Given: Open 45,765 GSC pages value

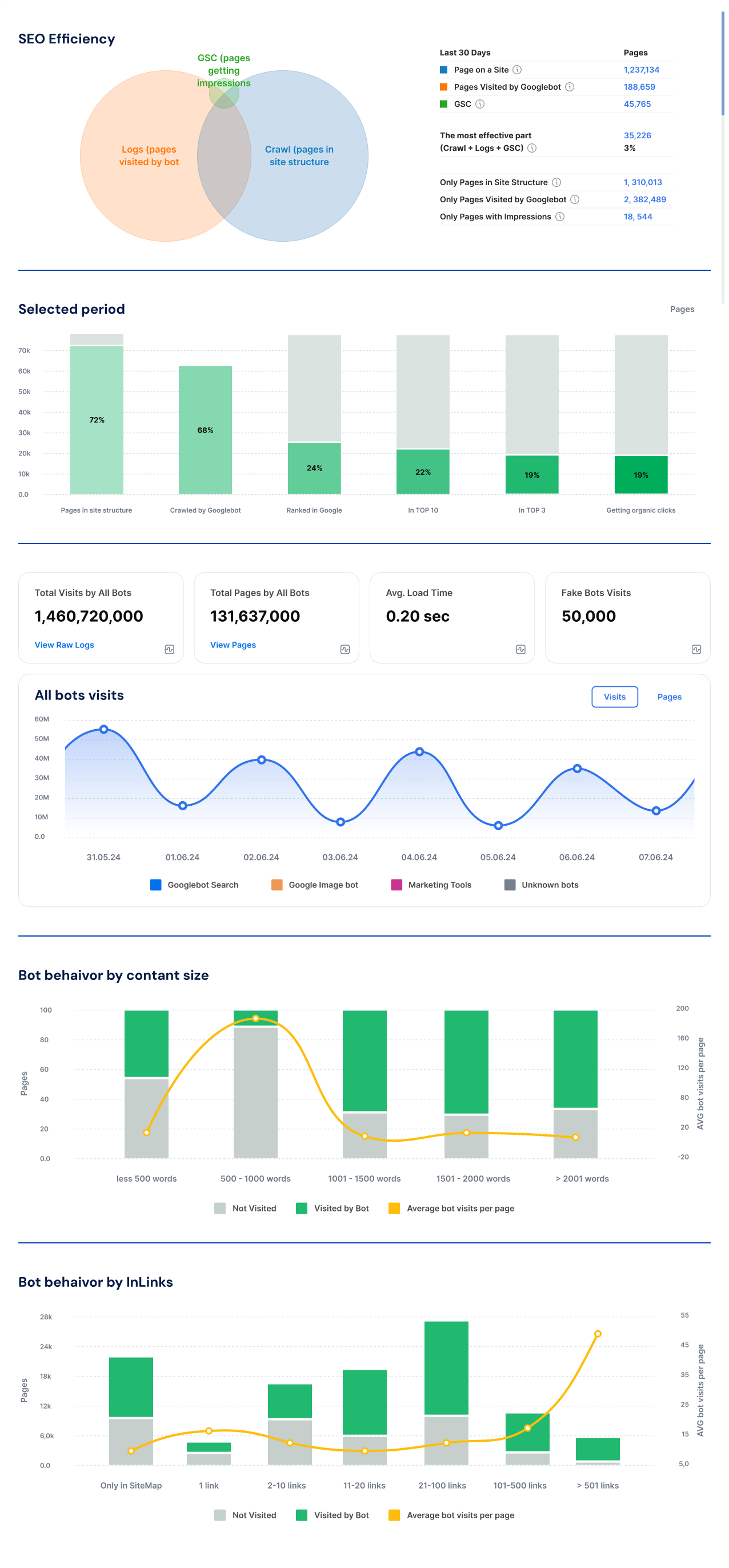Looking at the screenshot, I should 637,104.
